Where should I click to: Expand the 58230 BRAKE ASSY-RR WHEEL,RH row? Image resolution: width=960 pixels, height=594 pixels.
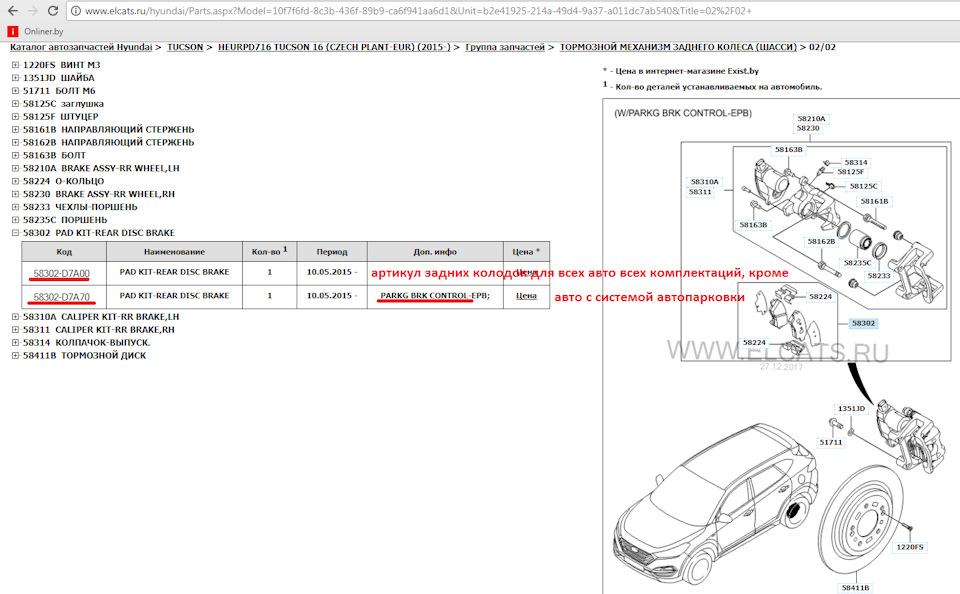click(15, 194)
